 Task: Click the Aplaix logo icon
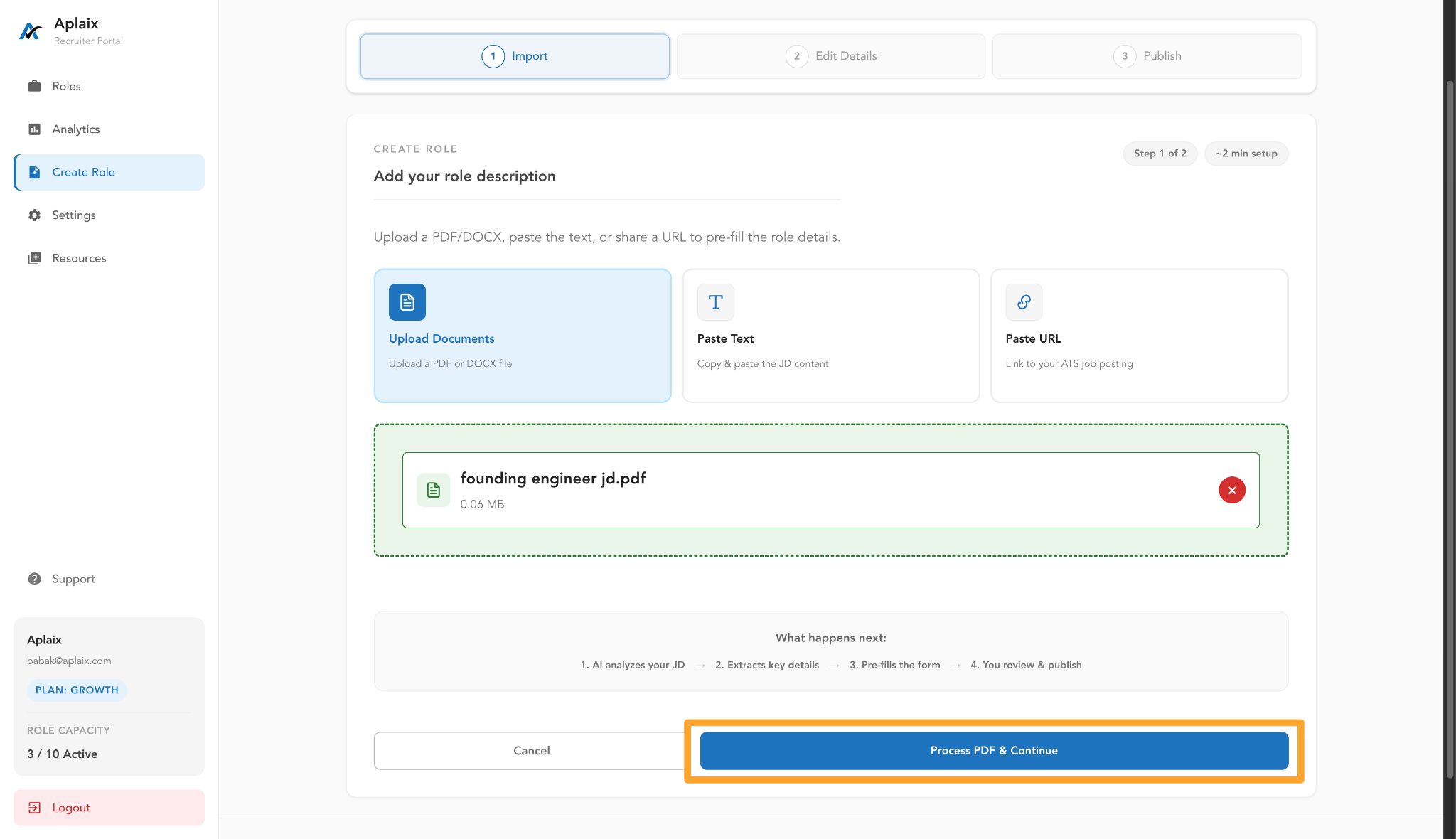click(30, 31)
